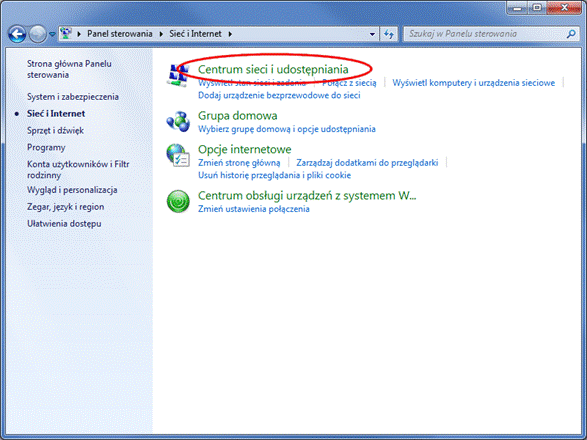Click the Centrum sieci i udostępniania icon
The width and height of the screenshot is (587, 440).
tap(178, 75)
